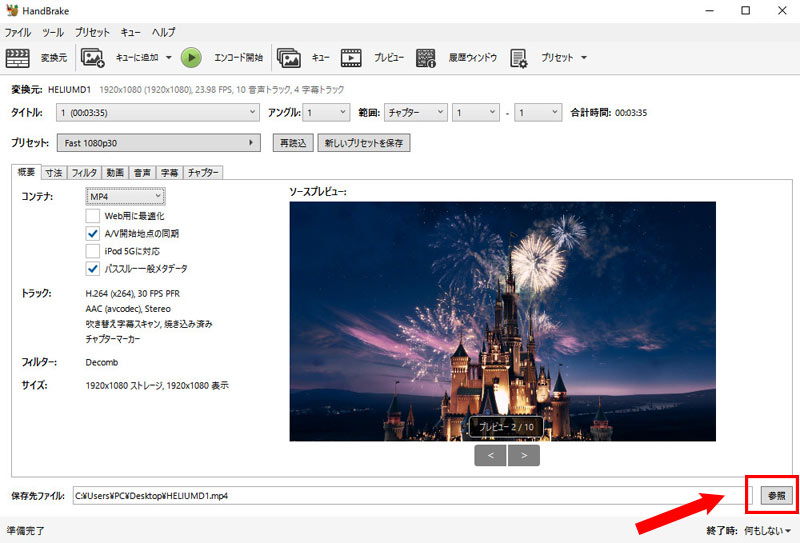The image size is (800, 543).
Task: Click the 新しいプリセットを保存 button
Action: tap(364, 143)
